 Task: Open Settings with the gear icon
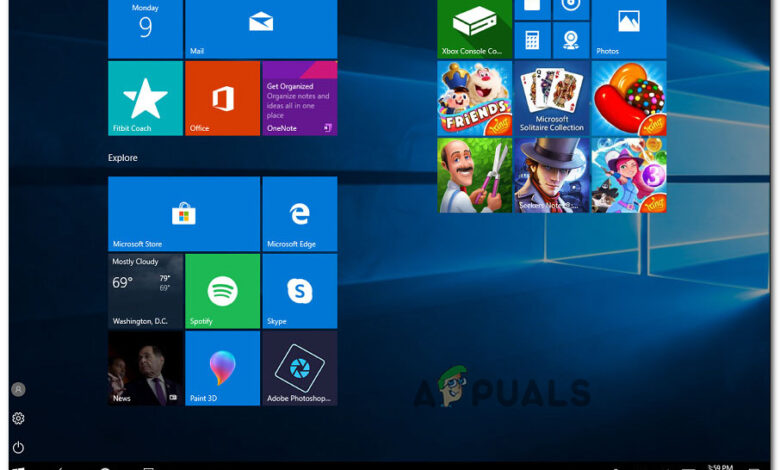[18, 418]
